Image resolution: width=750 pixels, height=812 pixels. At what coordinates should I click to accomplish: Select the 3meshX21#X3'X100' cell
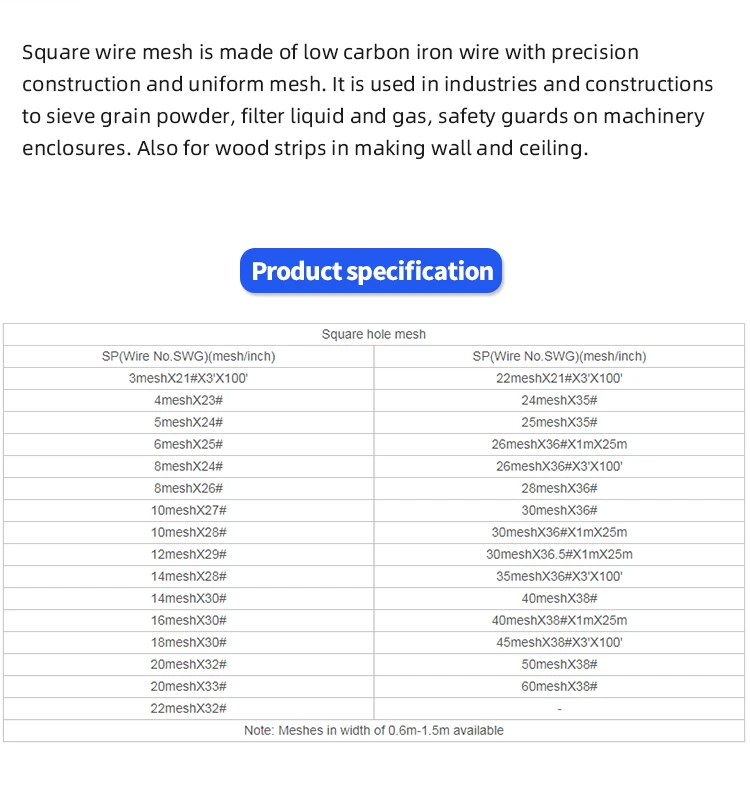pos(188,378)
